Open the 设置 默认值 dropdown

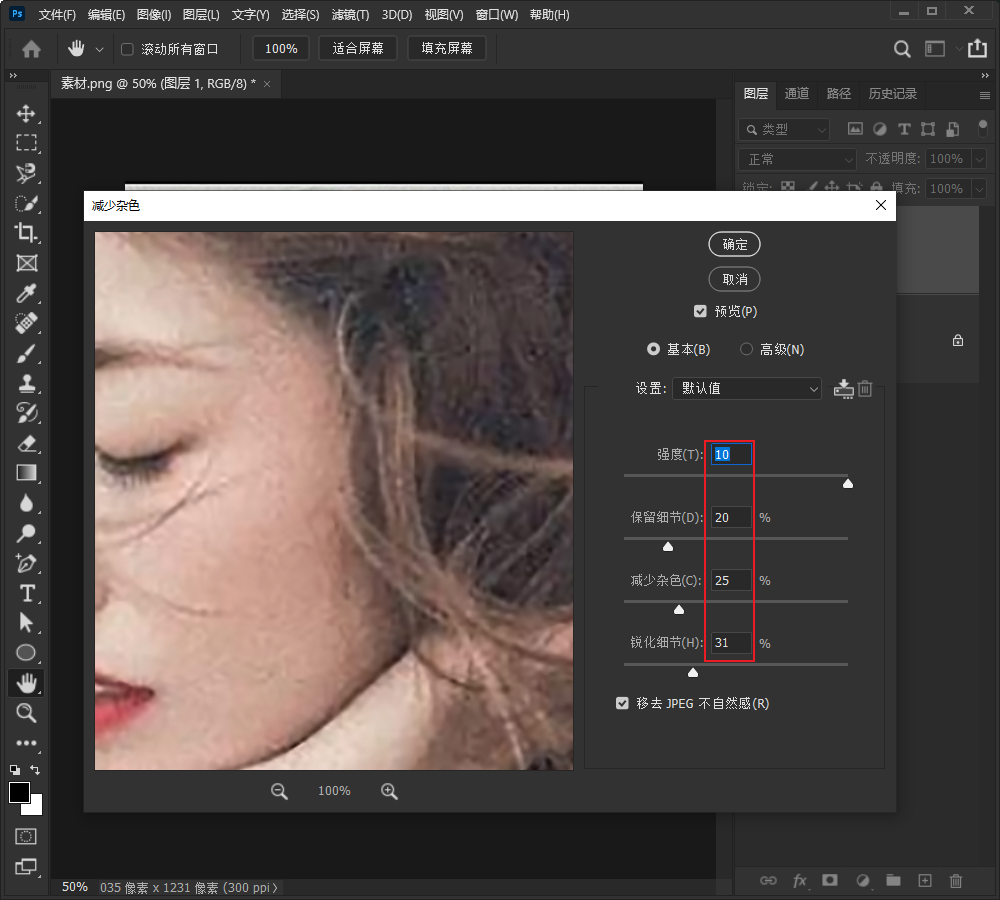tap(746, 388)
